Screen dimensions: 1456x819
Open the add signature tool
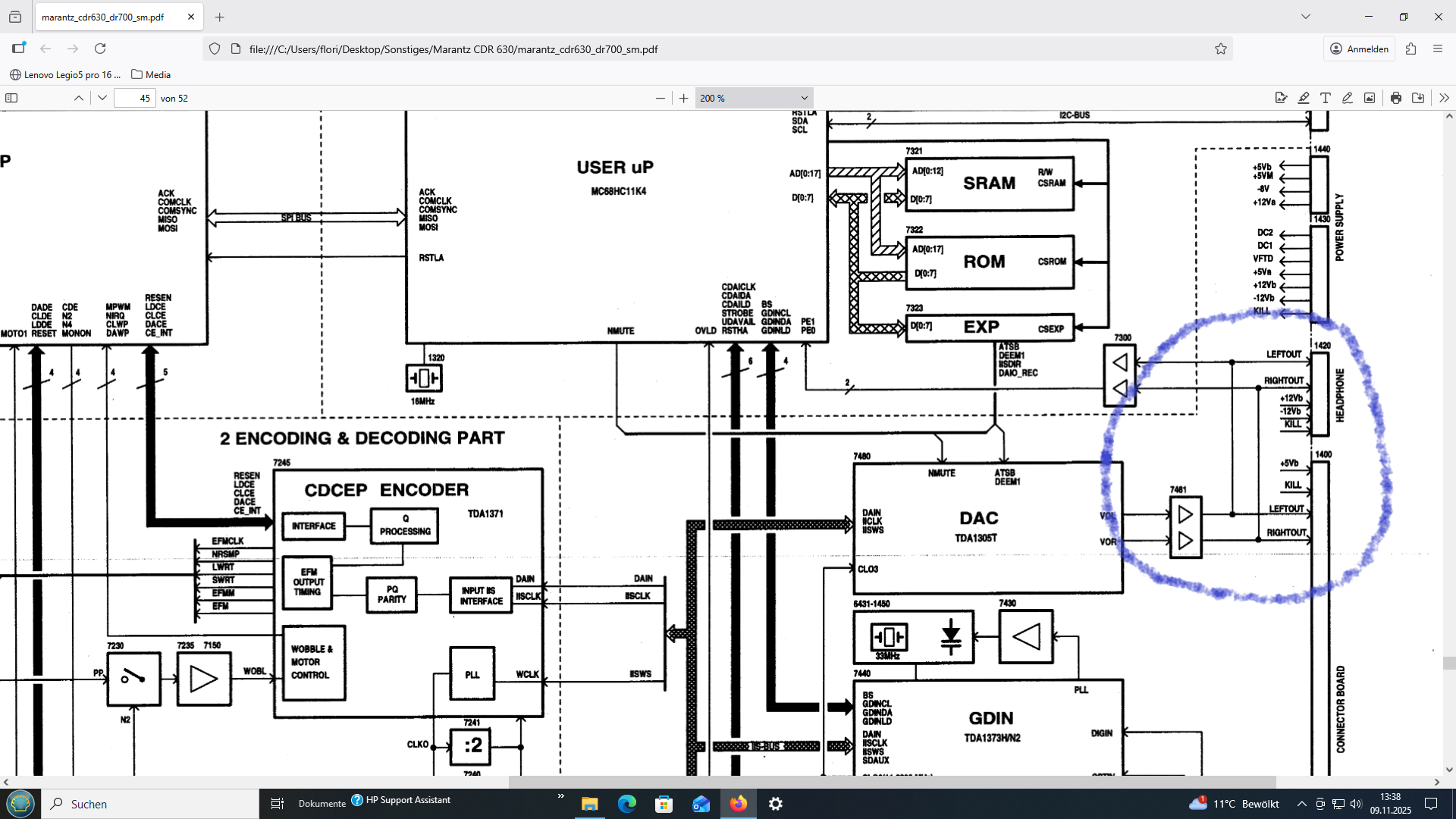tap(1282, 98)
